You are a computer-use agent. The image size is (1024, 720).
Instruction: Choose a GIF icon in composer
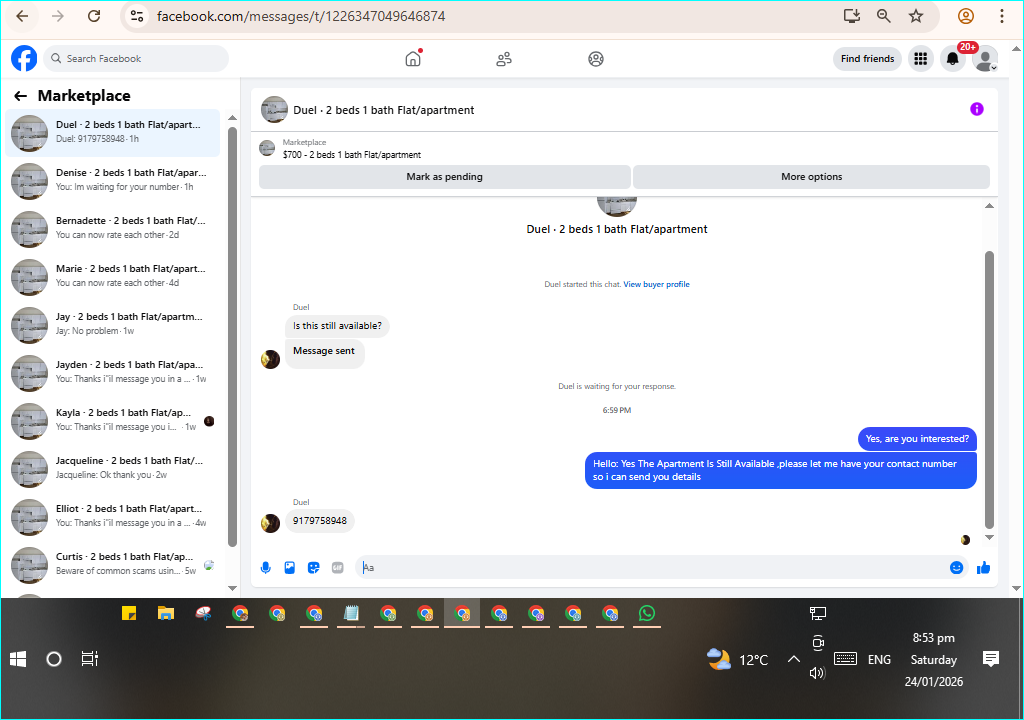[338, 568]
